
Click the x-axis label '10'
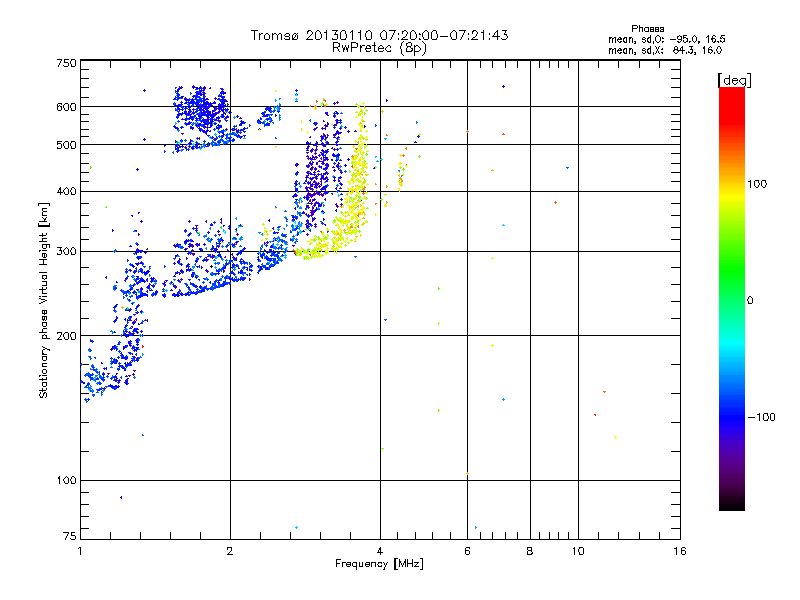(x=578, y=551)
